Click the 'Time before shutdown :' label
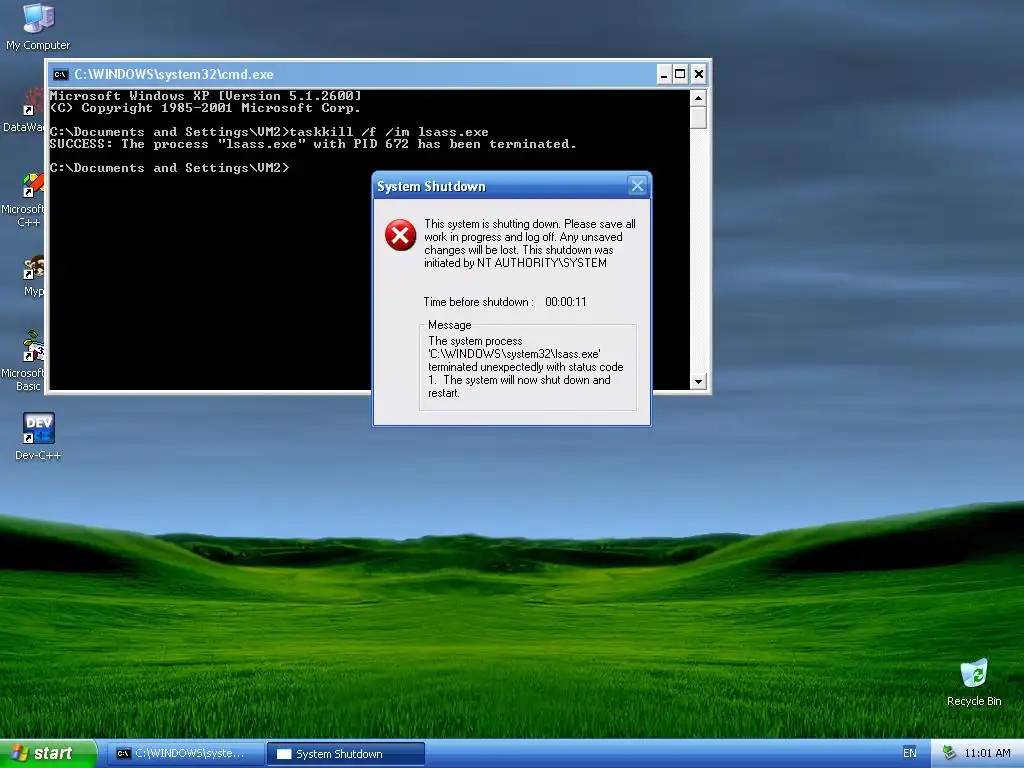This screenshot has width=1024, height=768. coord(479,302)
